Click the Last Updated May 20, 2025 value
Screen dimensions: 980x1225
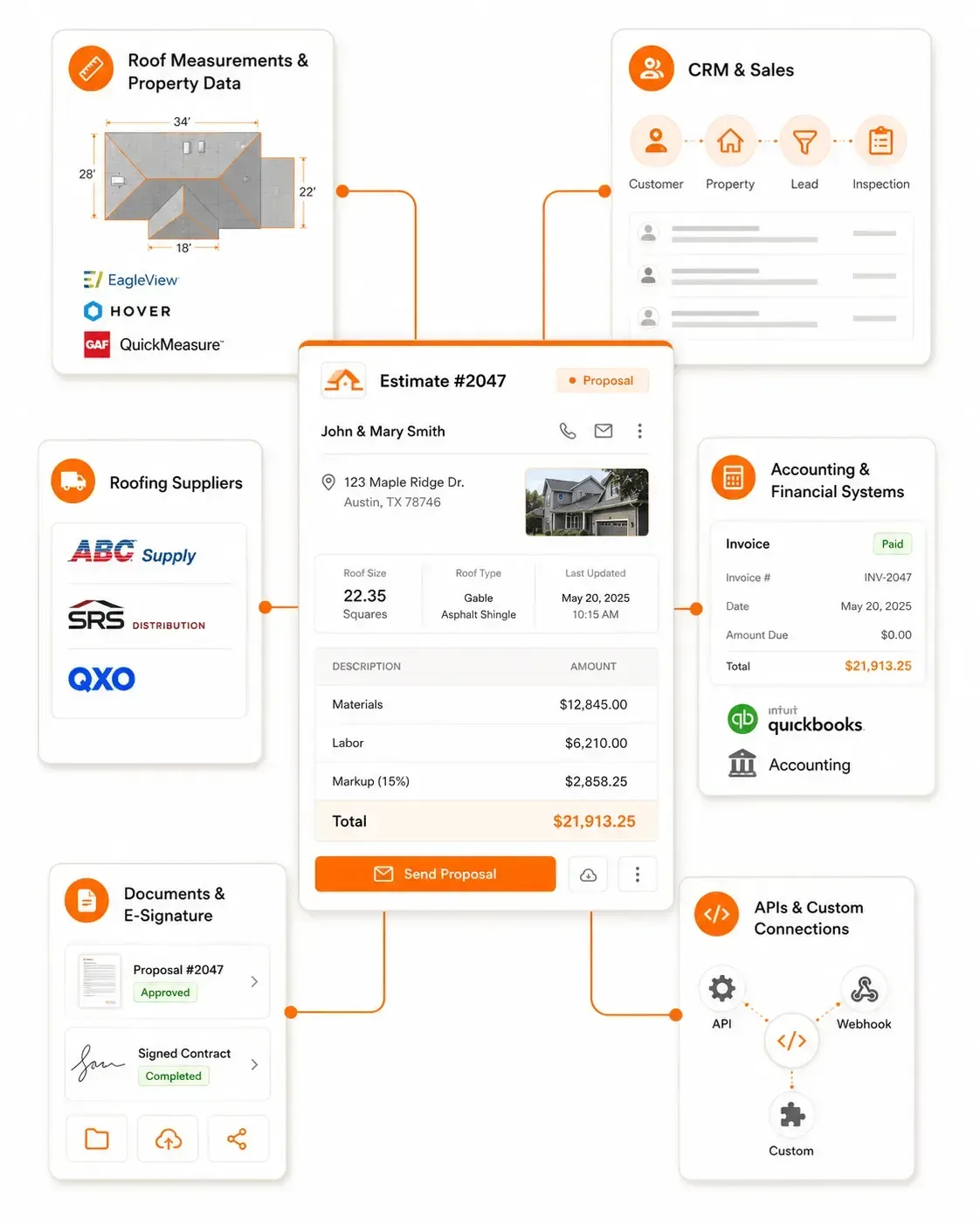click(596, 598)
